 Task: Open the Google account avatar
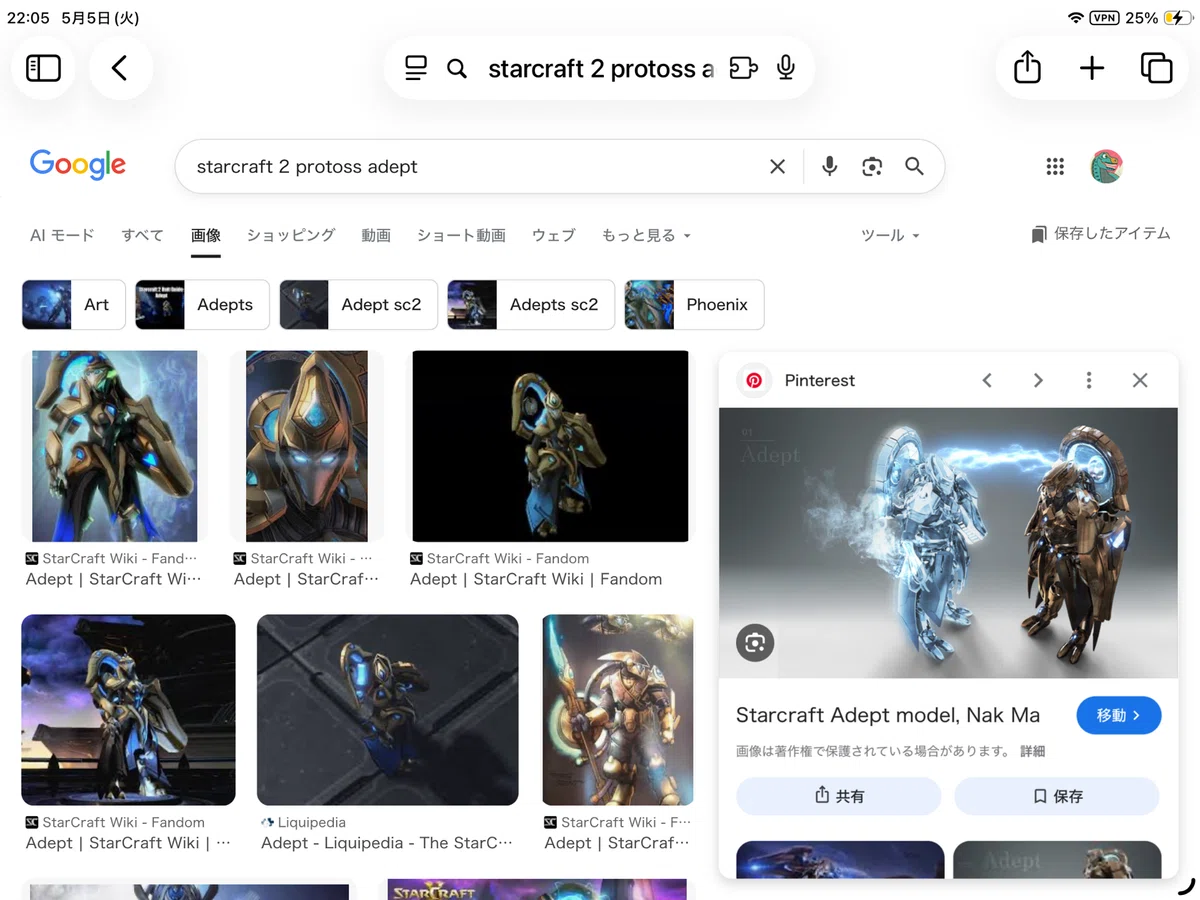pos(1106,167)
